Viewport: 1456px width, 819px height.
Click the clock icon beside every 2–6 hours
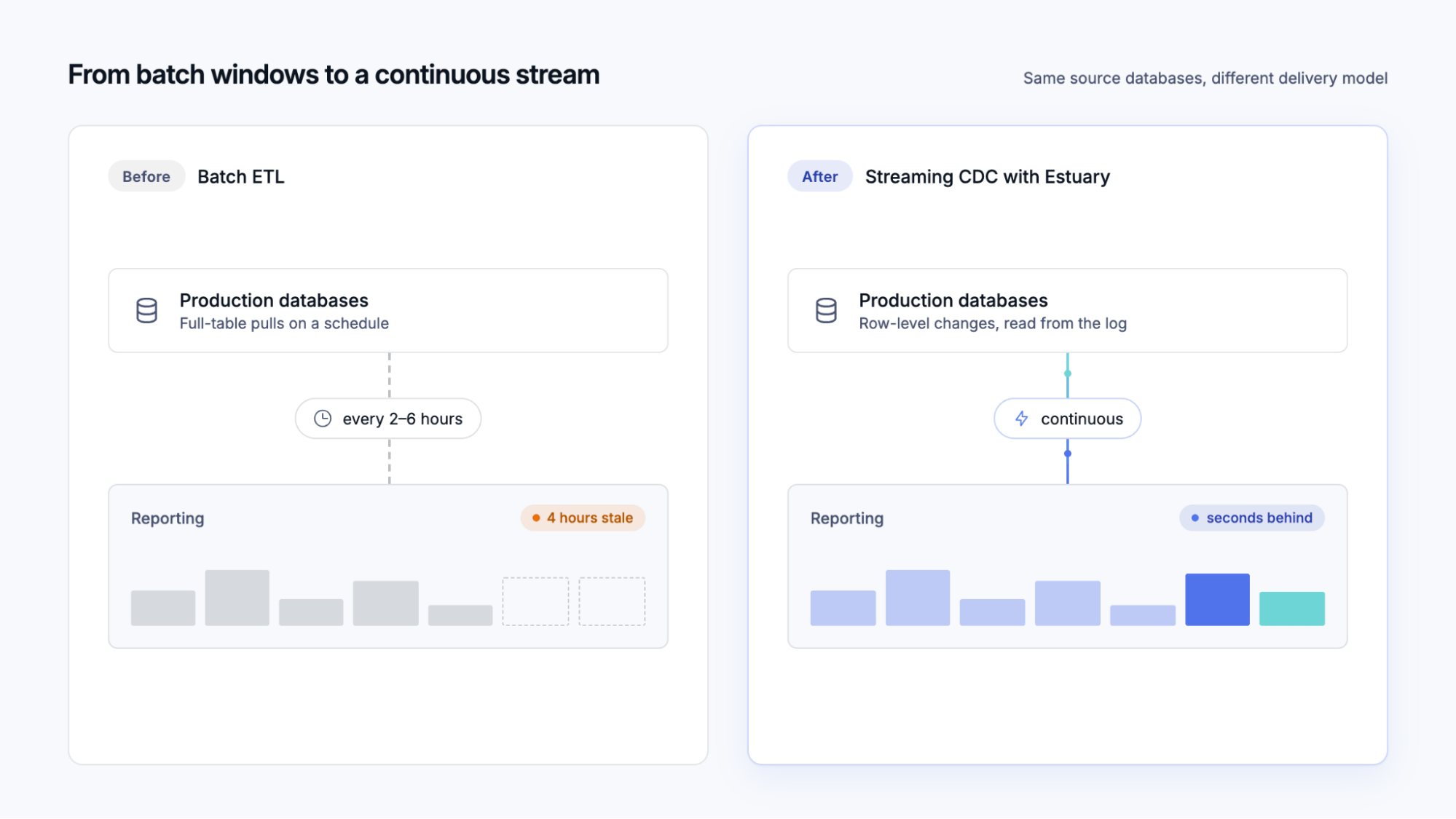(323, 419)
